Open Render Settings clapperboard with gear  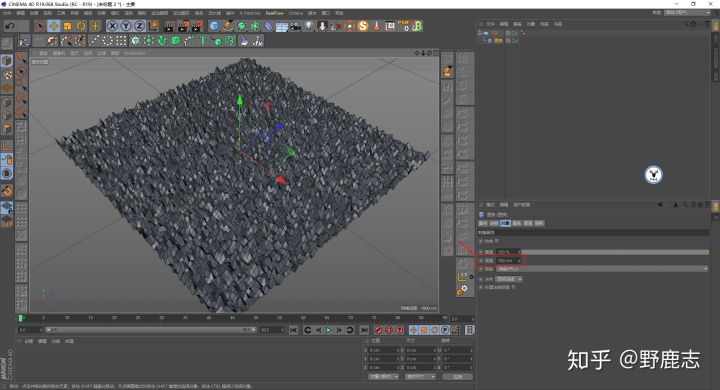point(197,26)
